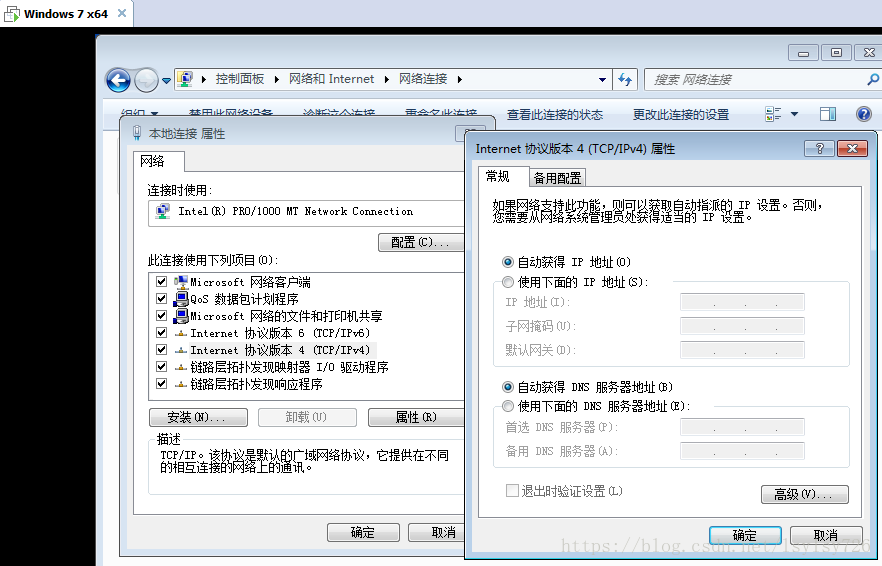Open the address bar history dropdown arrow
Viewport: 882px width, 566px height.
pos(602,79)
